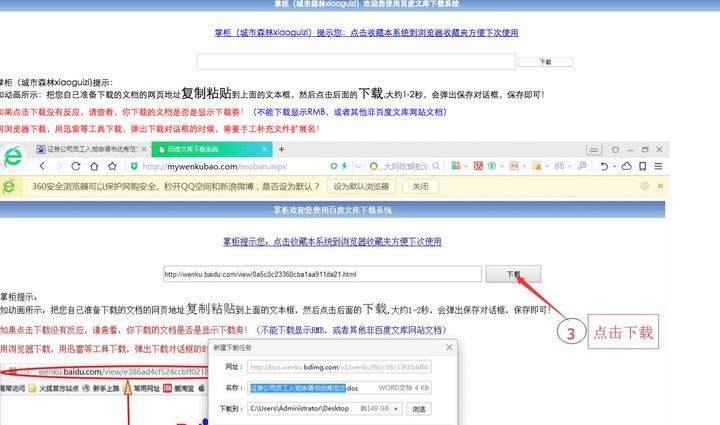Viewport: 720px width, 425px height.
Task: Open the top 掌柜(城市森林xiaoguizi)提示您 bookmark link
Action: point(366,33)
